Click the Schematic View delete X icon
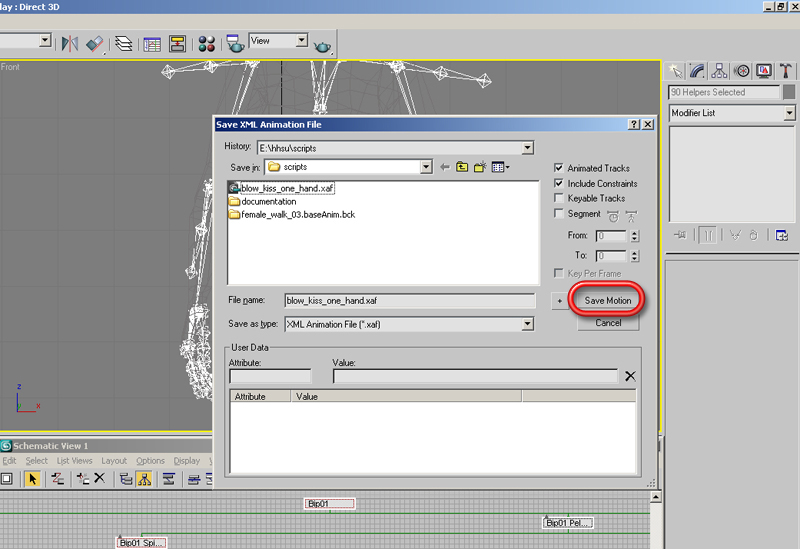 tap(99, 479)
